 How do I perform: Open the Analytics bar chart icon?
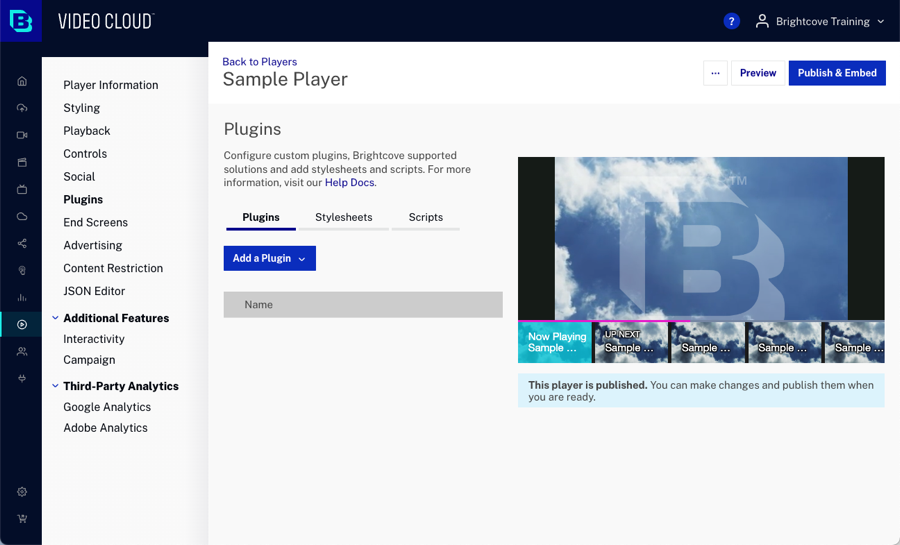click(x=22, y=297)
